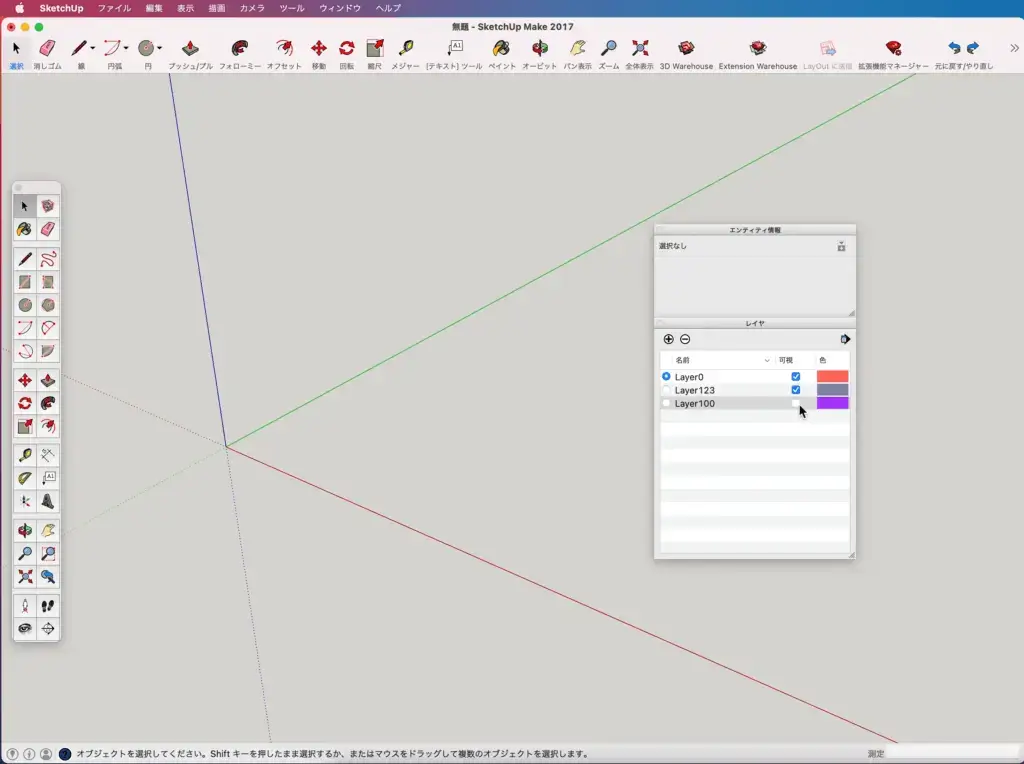Click Zoom Extents in top toolbar

coord(640,48)
